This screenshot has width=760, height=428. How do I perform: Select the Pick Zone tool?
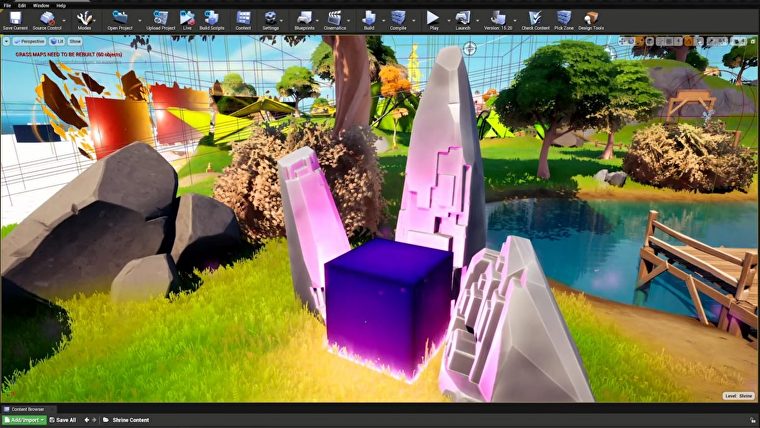tap(564, 21)
